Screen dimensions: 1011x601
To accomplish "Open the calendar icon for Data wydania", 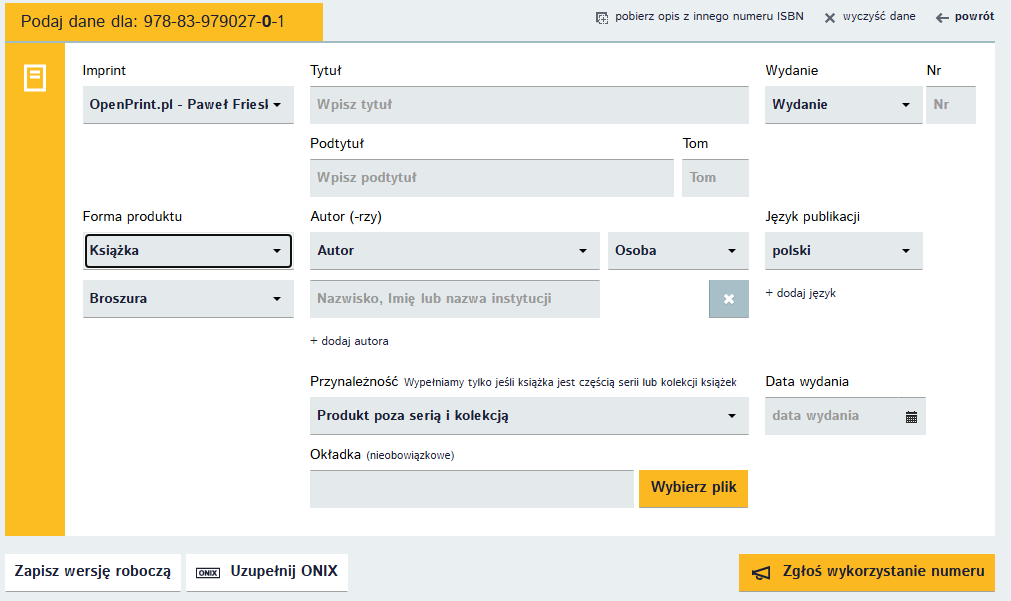I will (911, 416).
